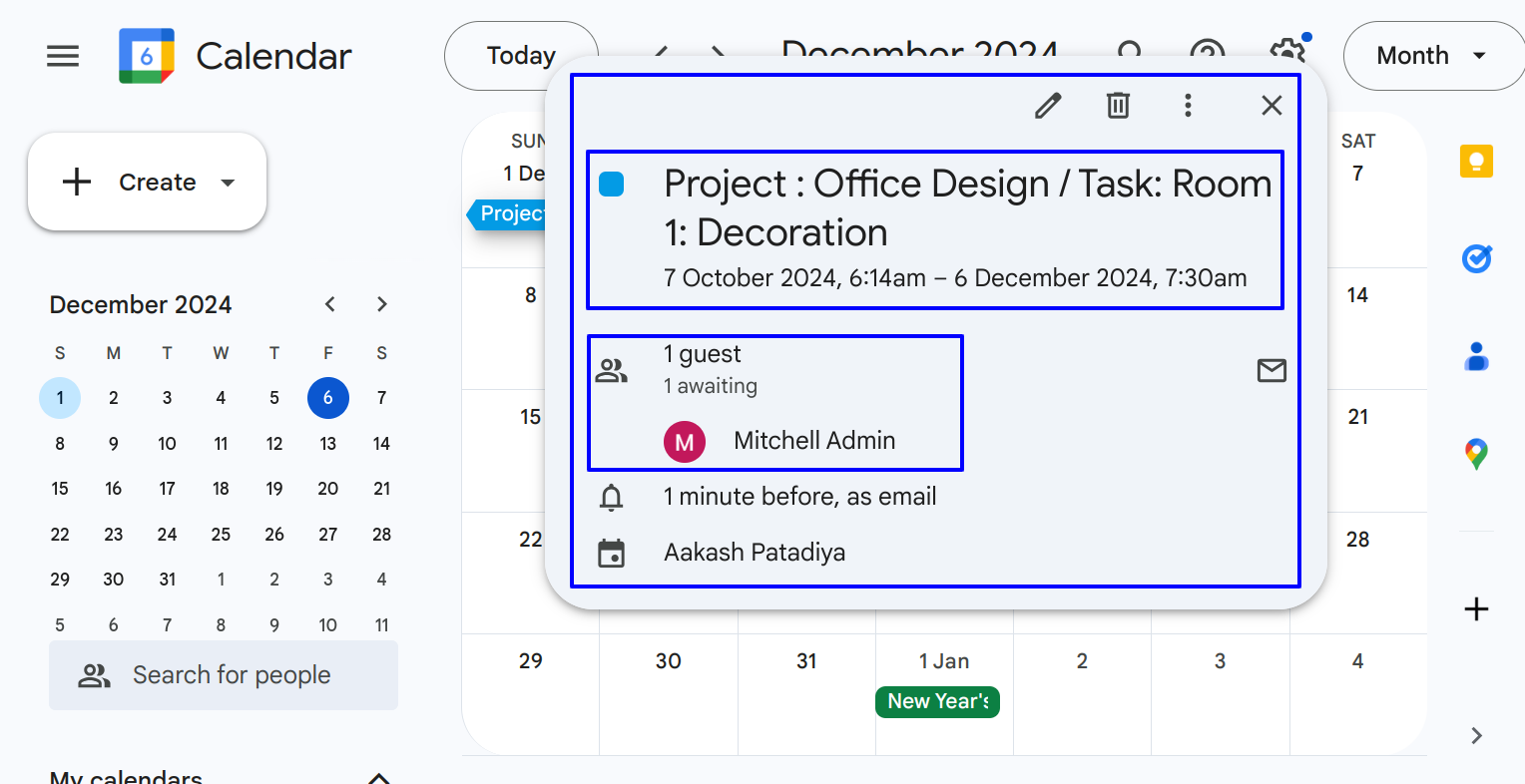Delete the event with trash icon
The image size is (1525, 784).
[1118, 106]
